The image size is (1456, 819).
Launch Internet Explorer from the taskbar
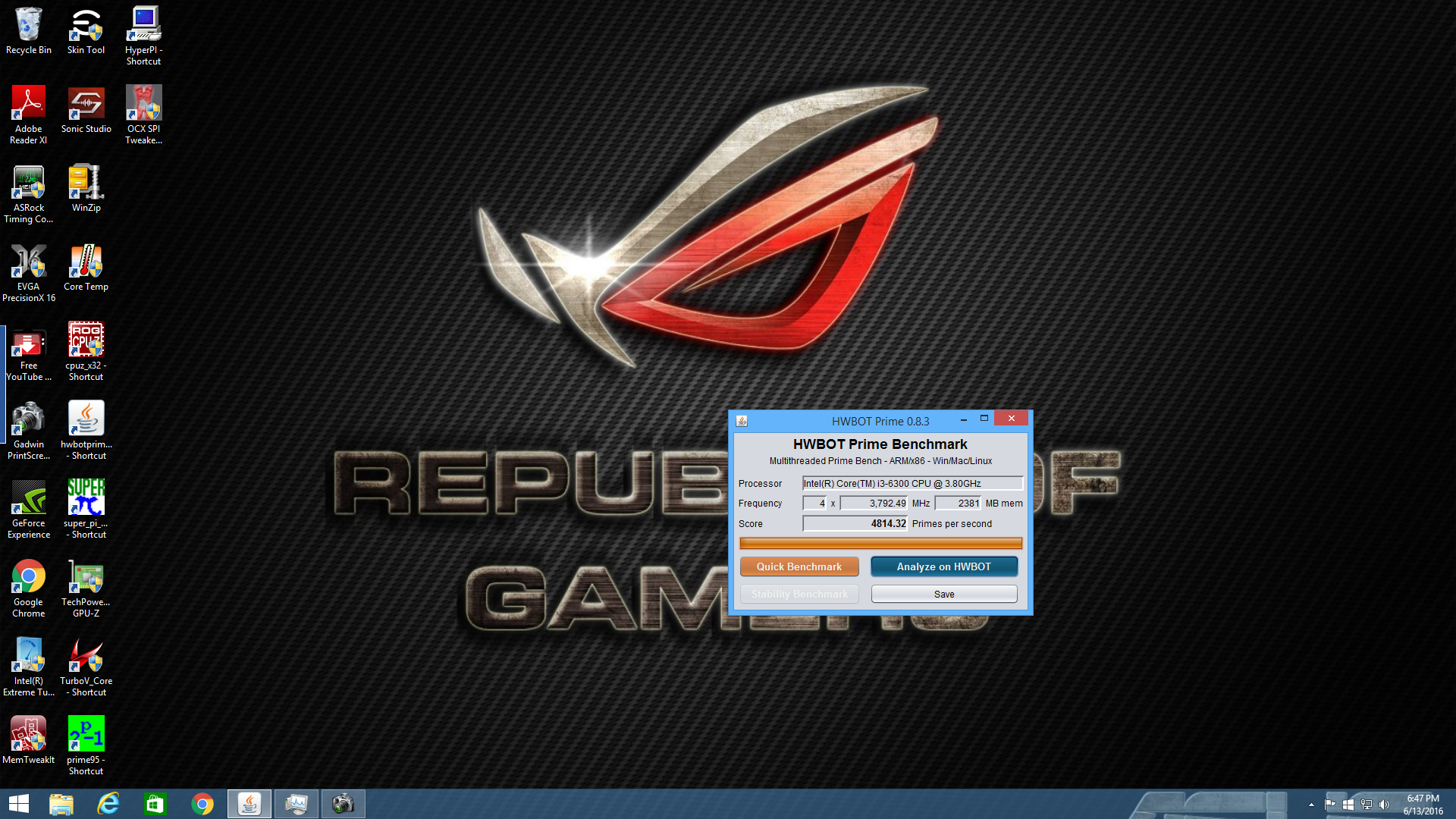(108, 804)
